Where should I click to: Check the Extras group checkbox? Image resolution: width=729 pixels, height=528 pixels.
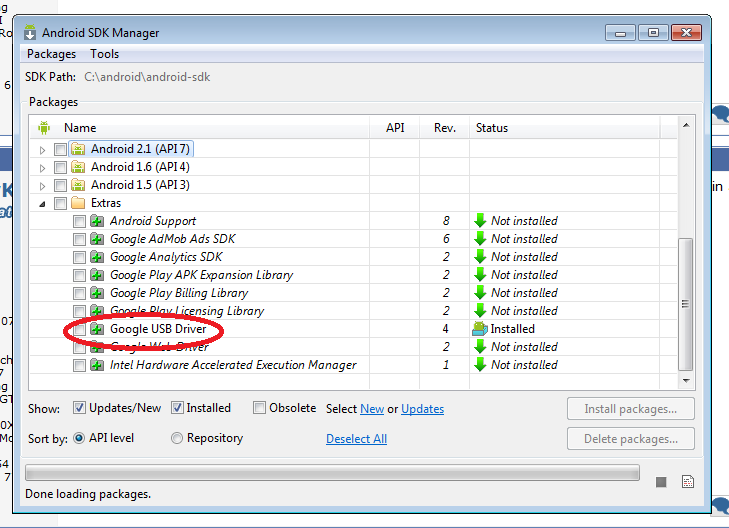tap(60, 204)
